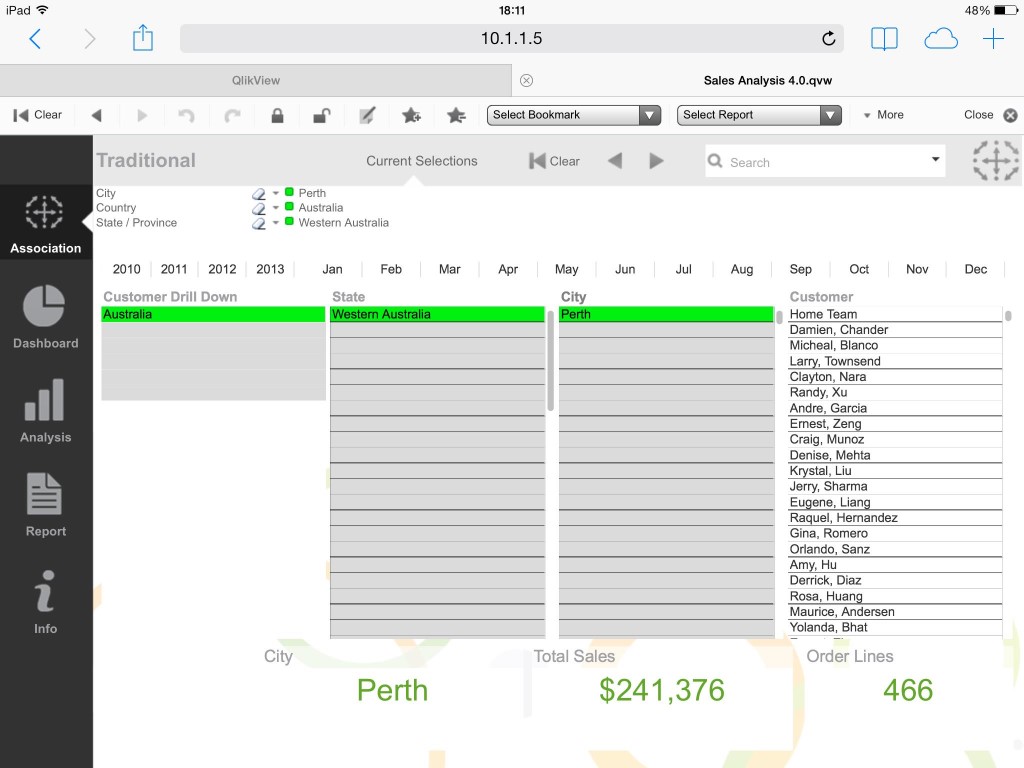Go back with Safari back arrow

pyautogui.click(x=35, y=39)
